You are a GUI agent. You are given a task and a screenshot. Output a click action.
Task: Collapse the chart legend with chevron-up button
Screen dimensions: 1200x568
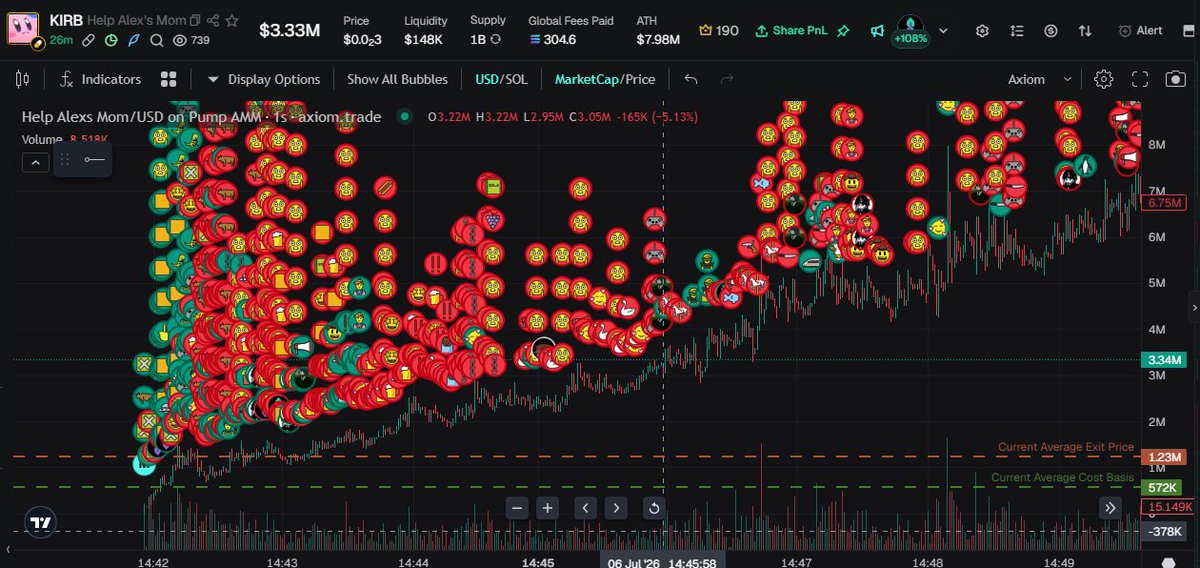pyautogui.click(x=35, y=161)
